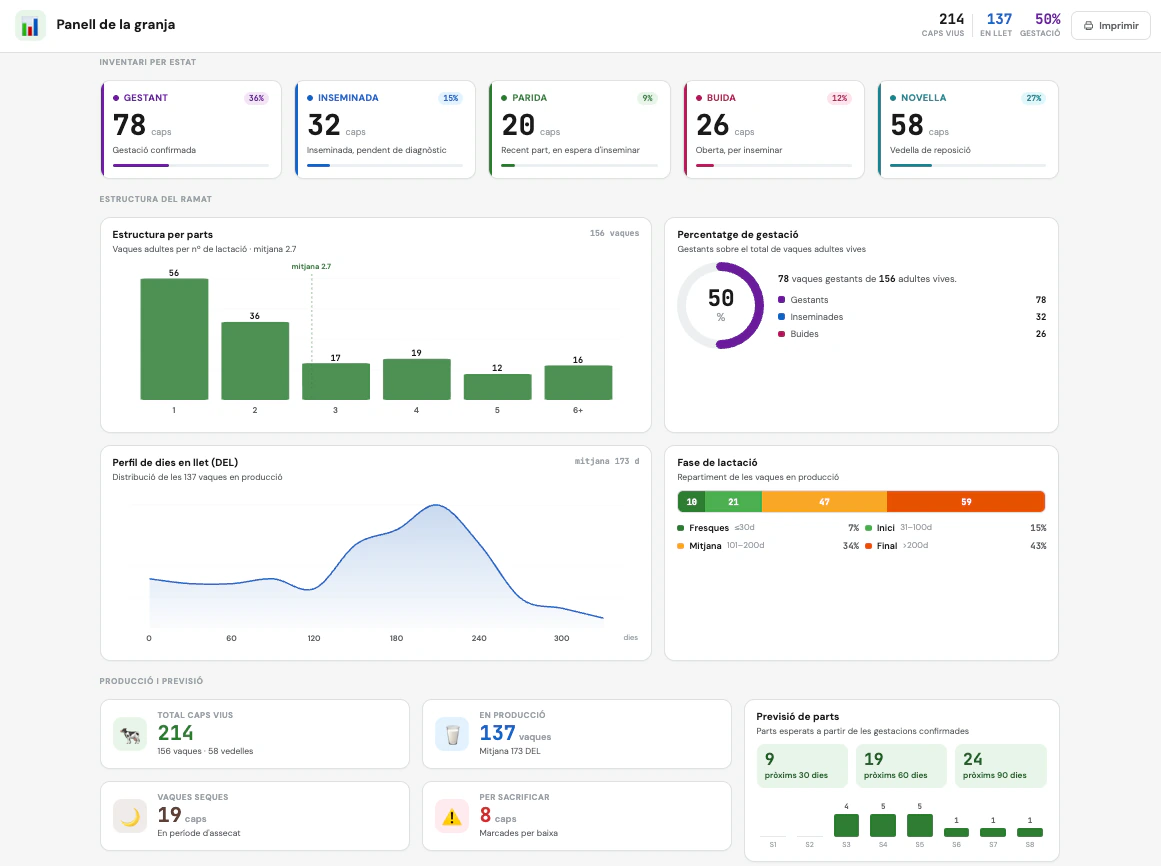
Task: Click the Inici 31–100d legend entry
Action: coord(955,528)
